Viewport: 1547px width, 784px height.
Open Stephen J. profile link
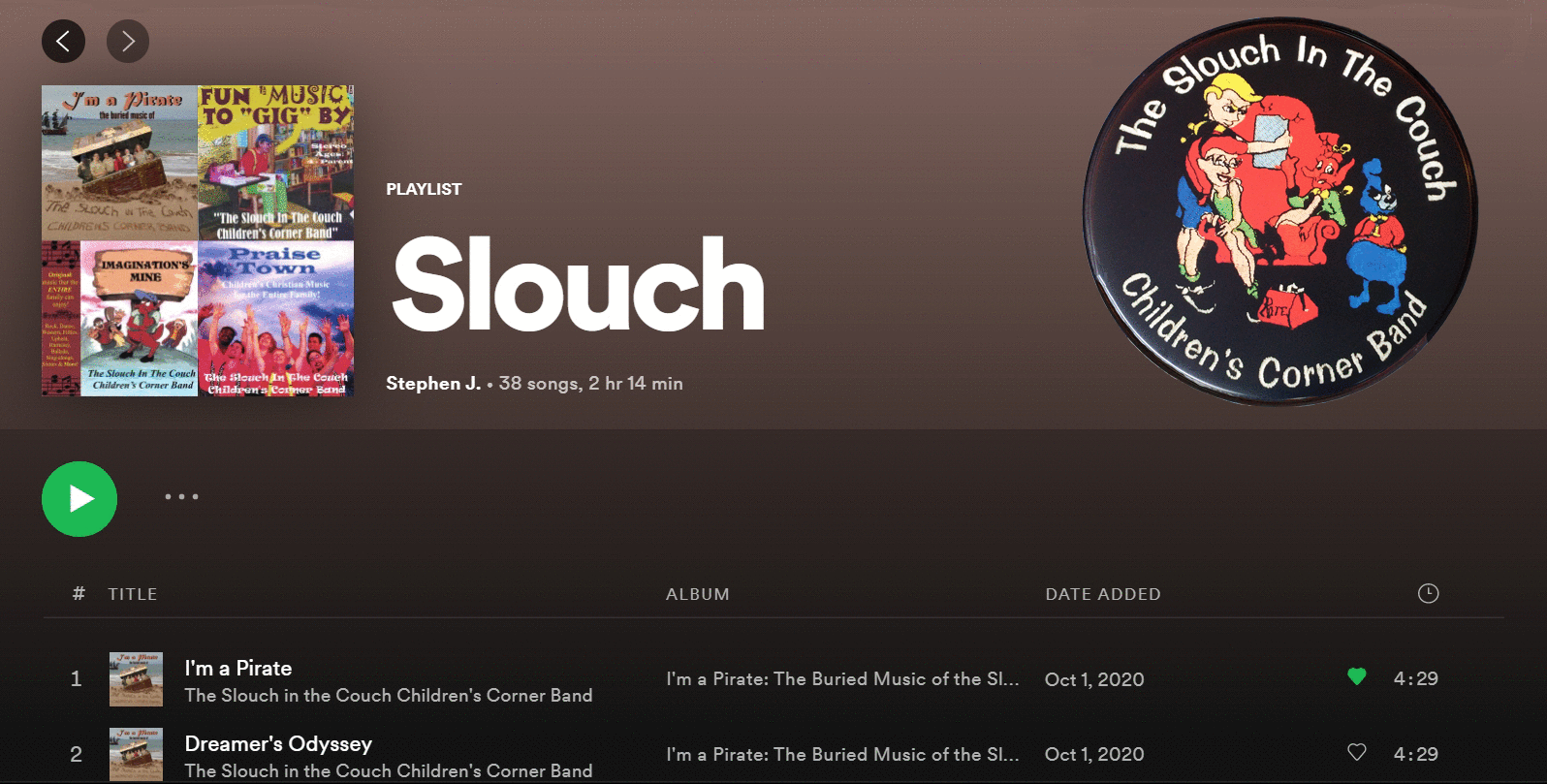[433, 383]
